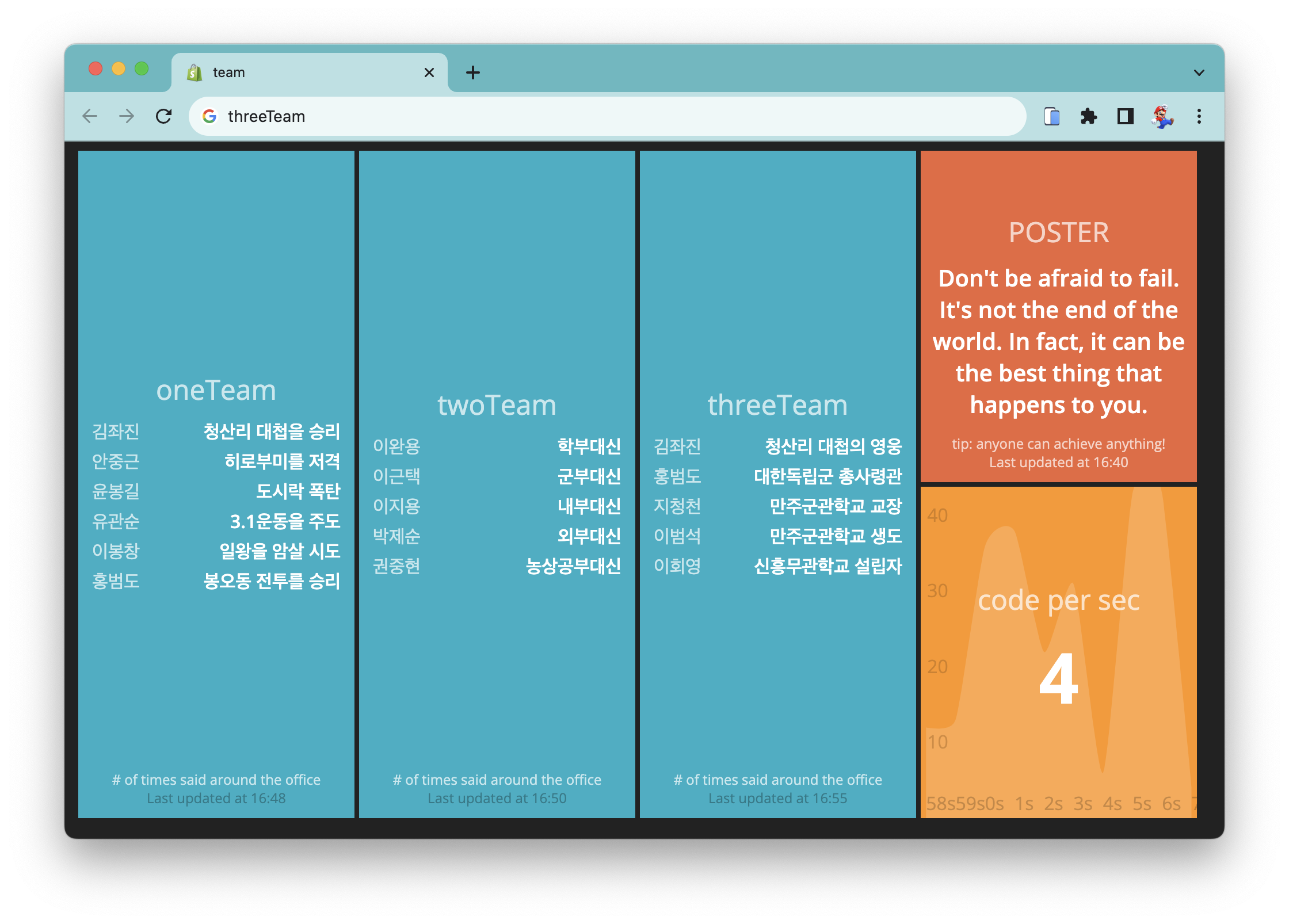Click the Shopify favicon on the team tab
This screenshot has width=1289, height=924.
pyautogui.click(x=195, y=72)
